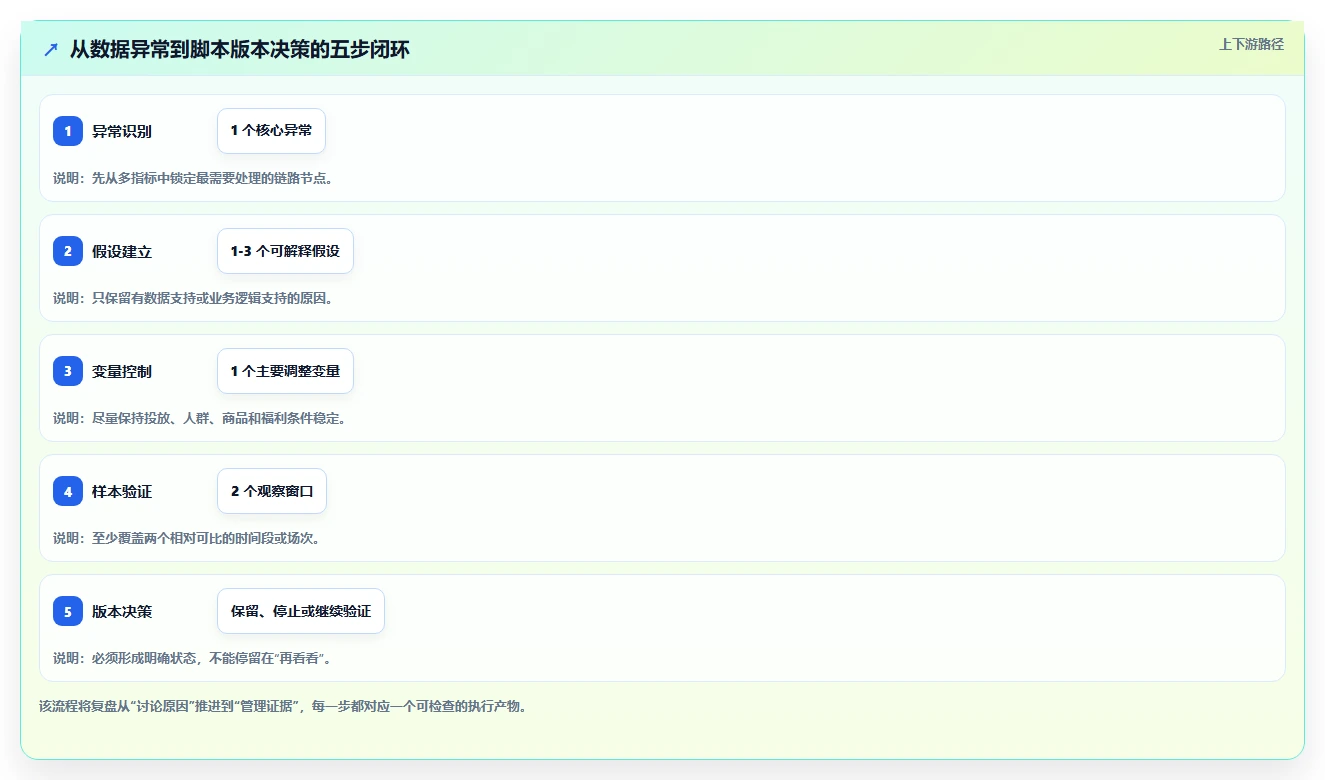Click the note '尽量保持投放、人群、商品和福利条件稳定'

tap(215, 418)
